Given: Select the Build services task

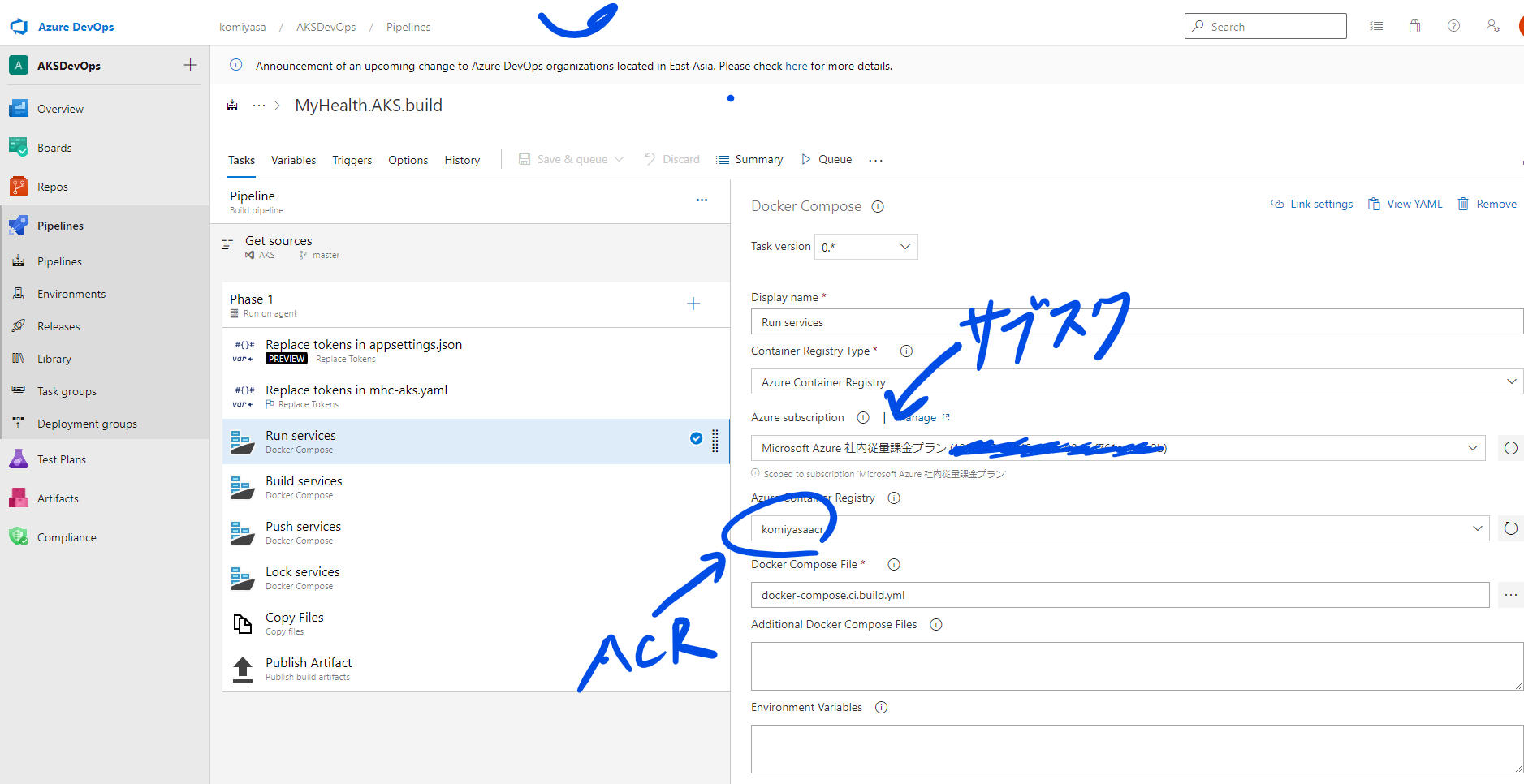Looking at the screenshot, I should (x=476, y=487).
